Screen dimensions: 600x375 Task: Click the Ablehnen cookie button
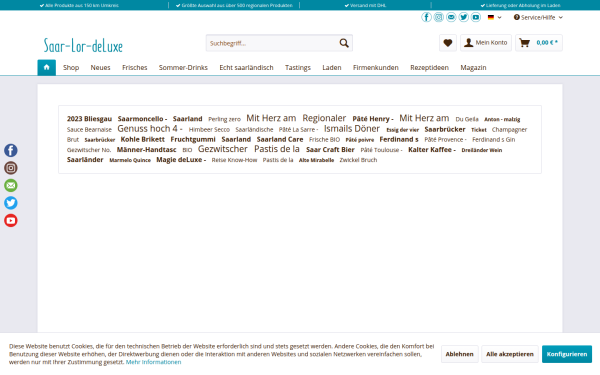click(460, 354)
